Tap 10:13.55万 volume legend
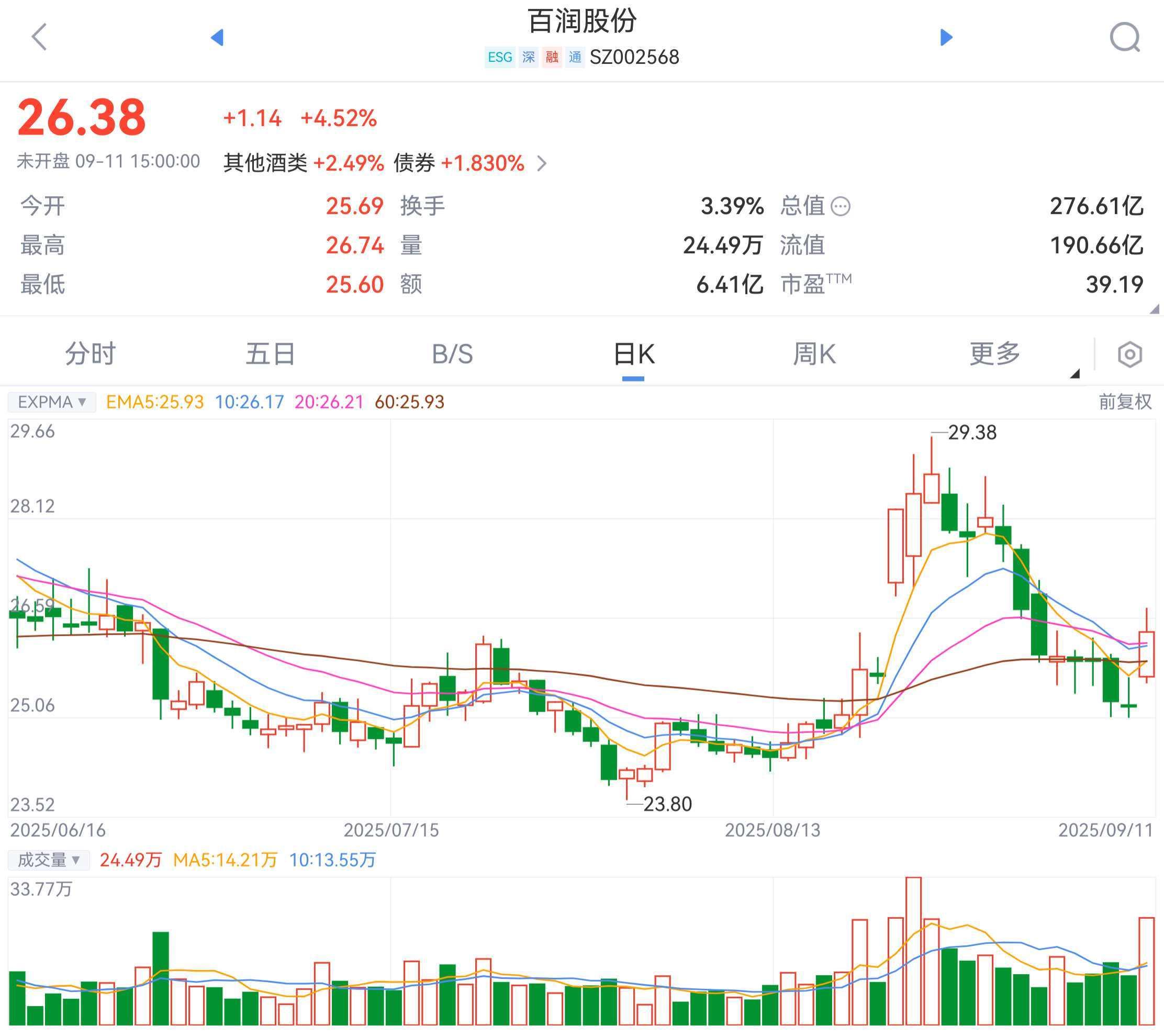 pos(332,860)
